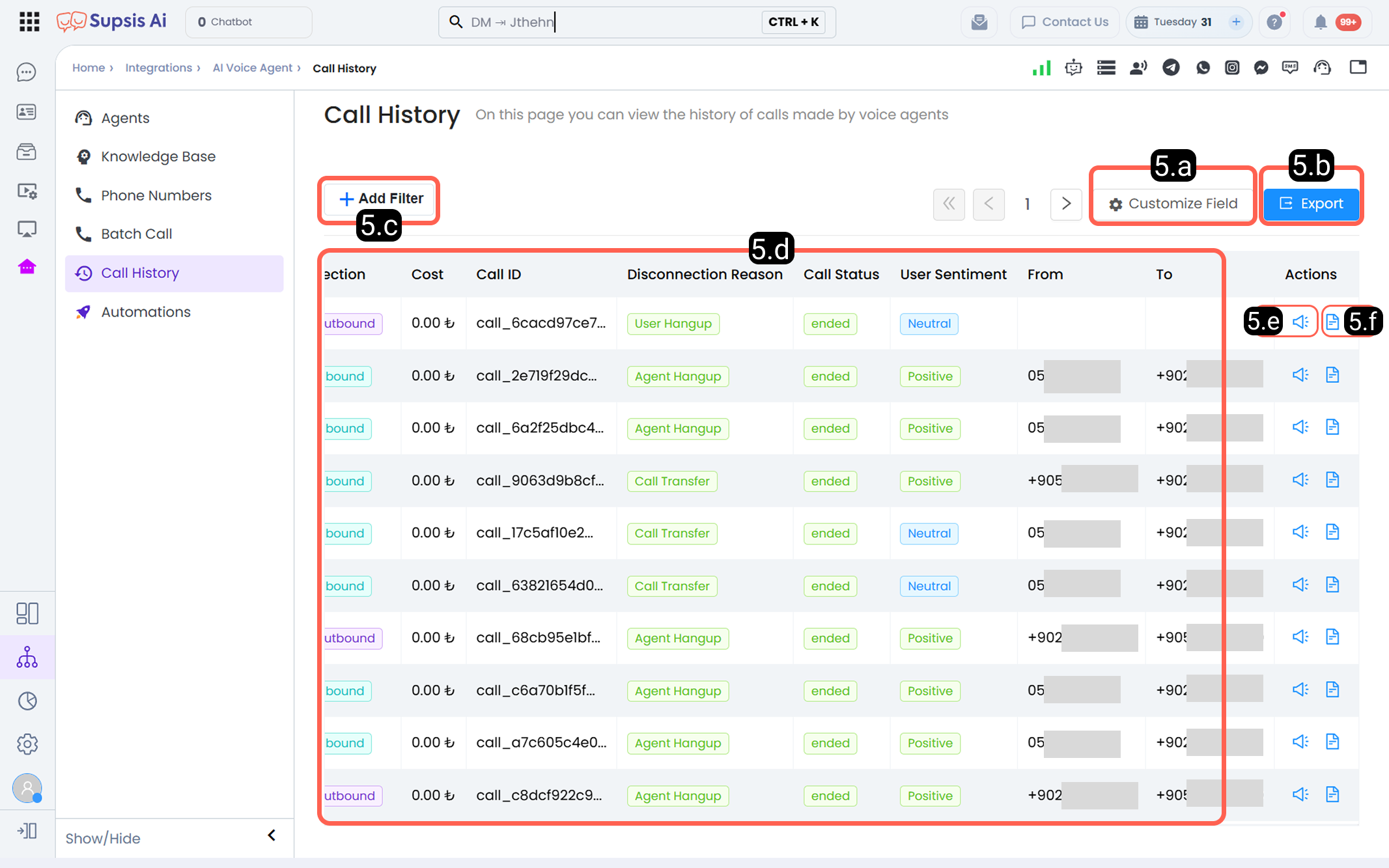Image resolution: width=1389 pixels, height=868 pixels.
Task: Open the contacts card icon in left sidebar
Action: pos(27,112)
